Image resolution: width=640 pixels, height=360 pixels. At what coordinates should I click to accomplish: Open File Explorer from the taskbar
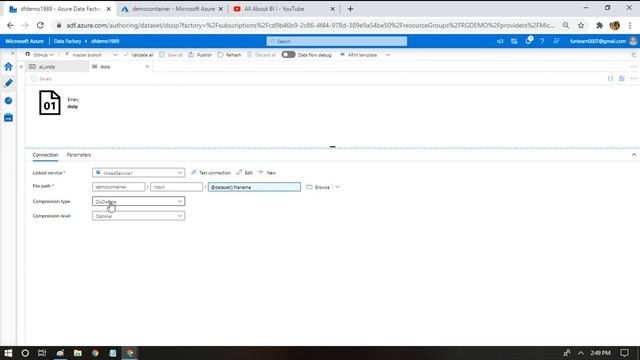[78, 353]
